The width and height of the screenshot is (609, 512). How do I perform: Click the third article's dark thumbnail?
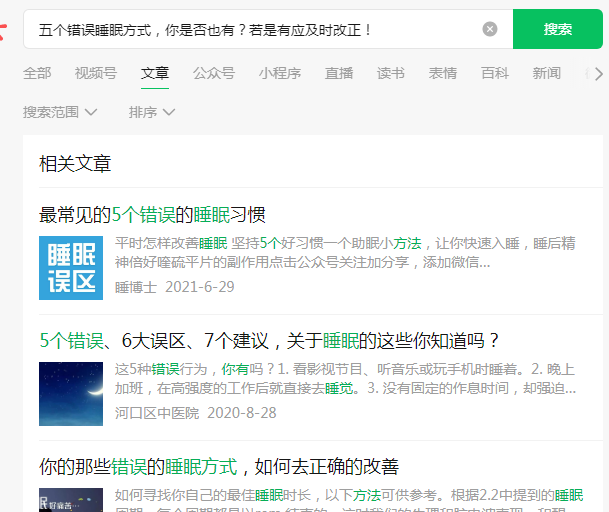click(x=71, y=500)
